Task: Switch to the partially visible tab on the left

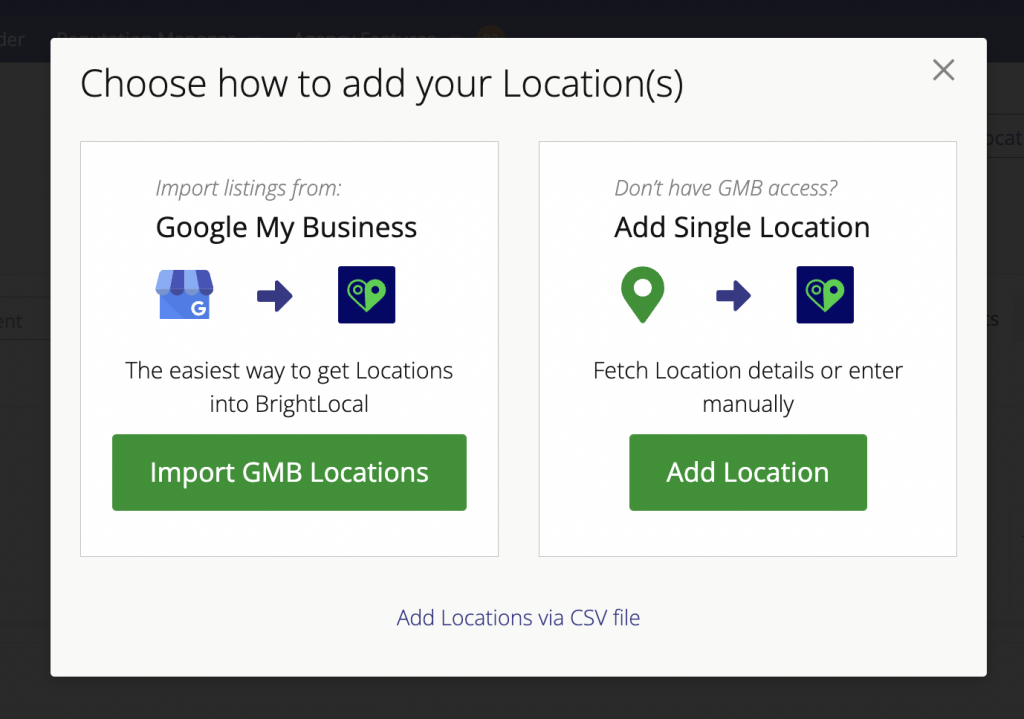Action: click(x=11, y=320)
